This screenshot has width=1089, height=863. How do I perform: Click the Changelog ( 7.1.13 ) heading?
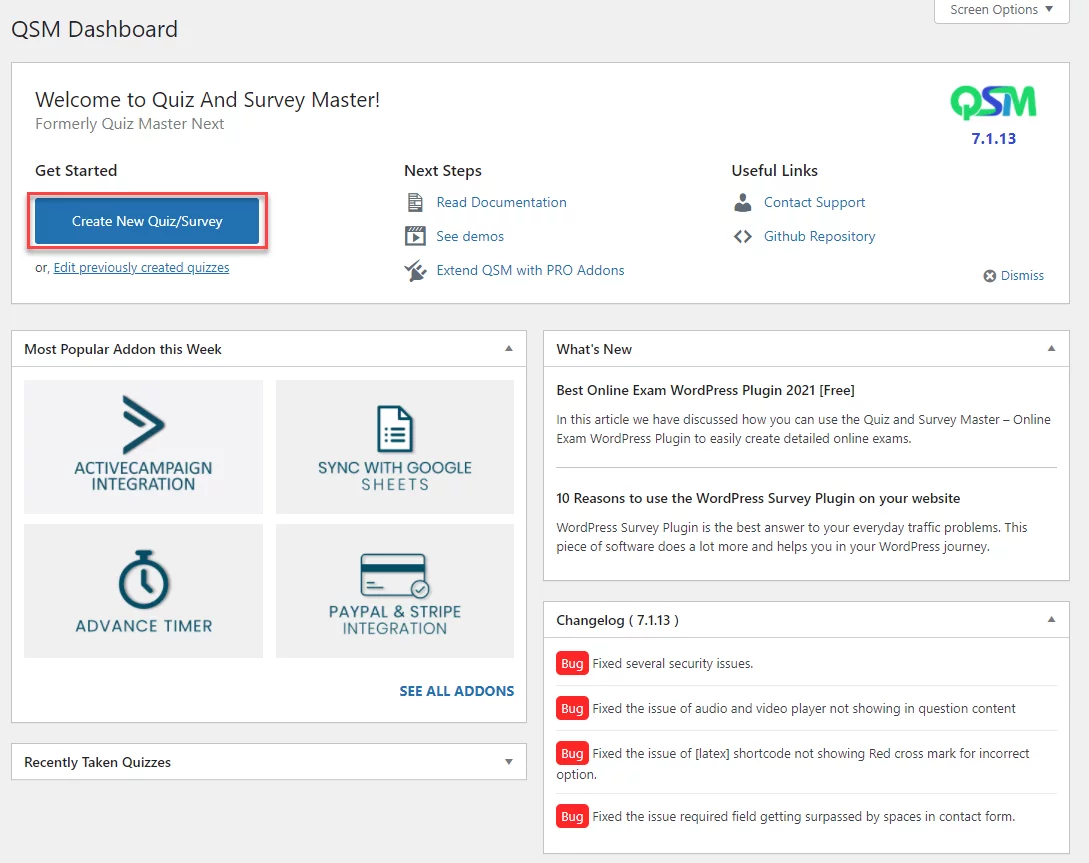[x=617, y=620]
